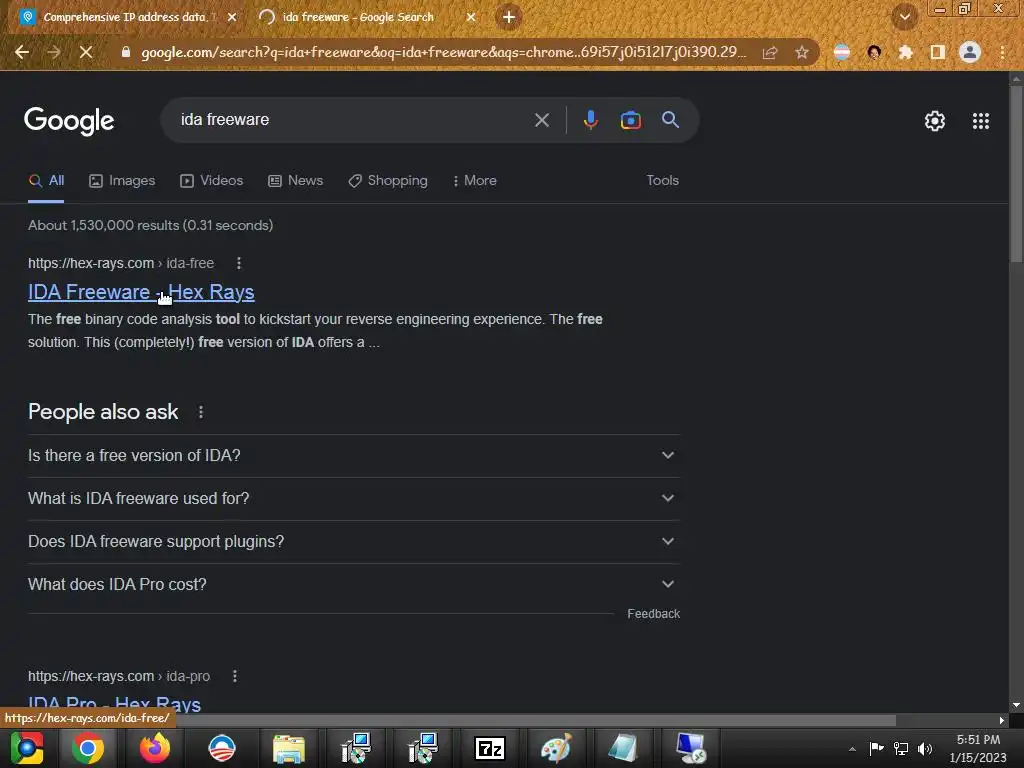
Task: Click the browser forward arrow
Action: [x=54, y=52]
